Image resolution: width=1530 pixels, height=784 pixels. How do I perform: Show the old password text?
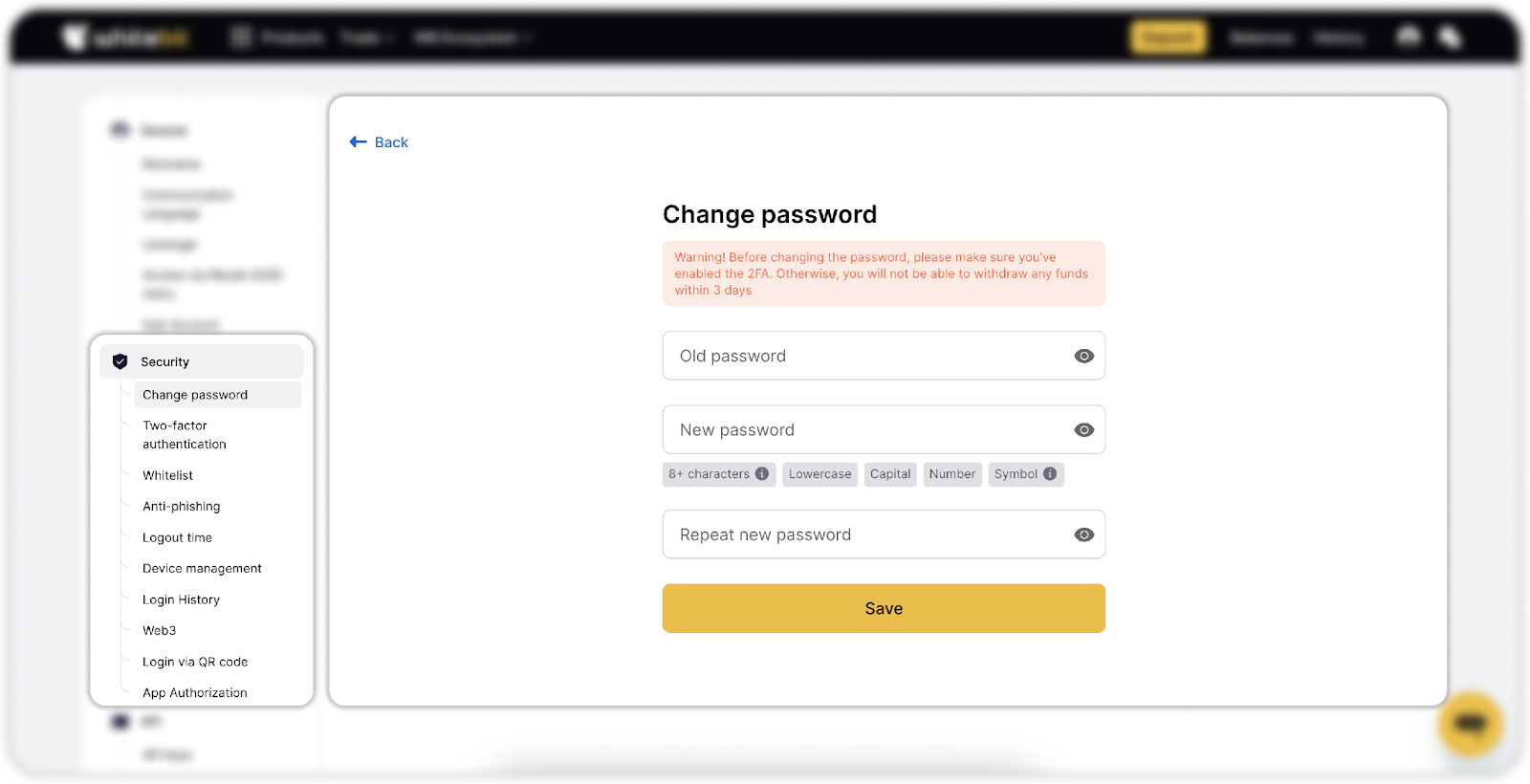[1083, 356]
